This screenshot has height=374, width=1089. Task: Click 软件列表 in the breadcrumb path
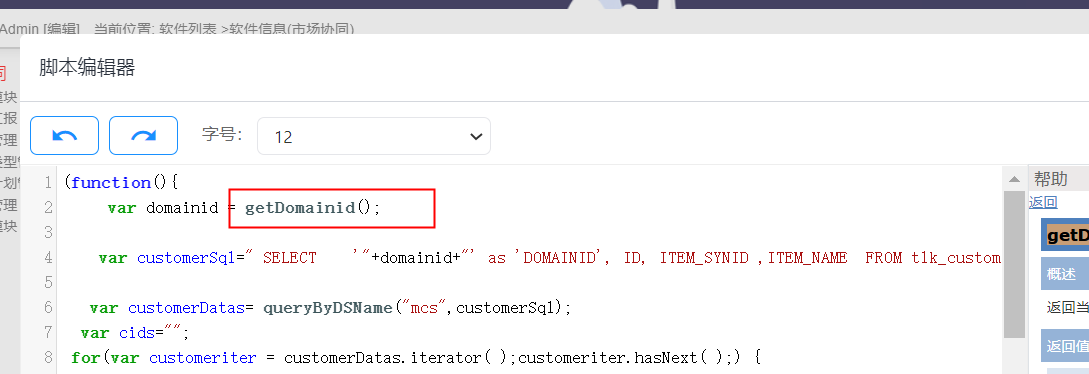coord(188,29)
